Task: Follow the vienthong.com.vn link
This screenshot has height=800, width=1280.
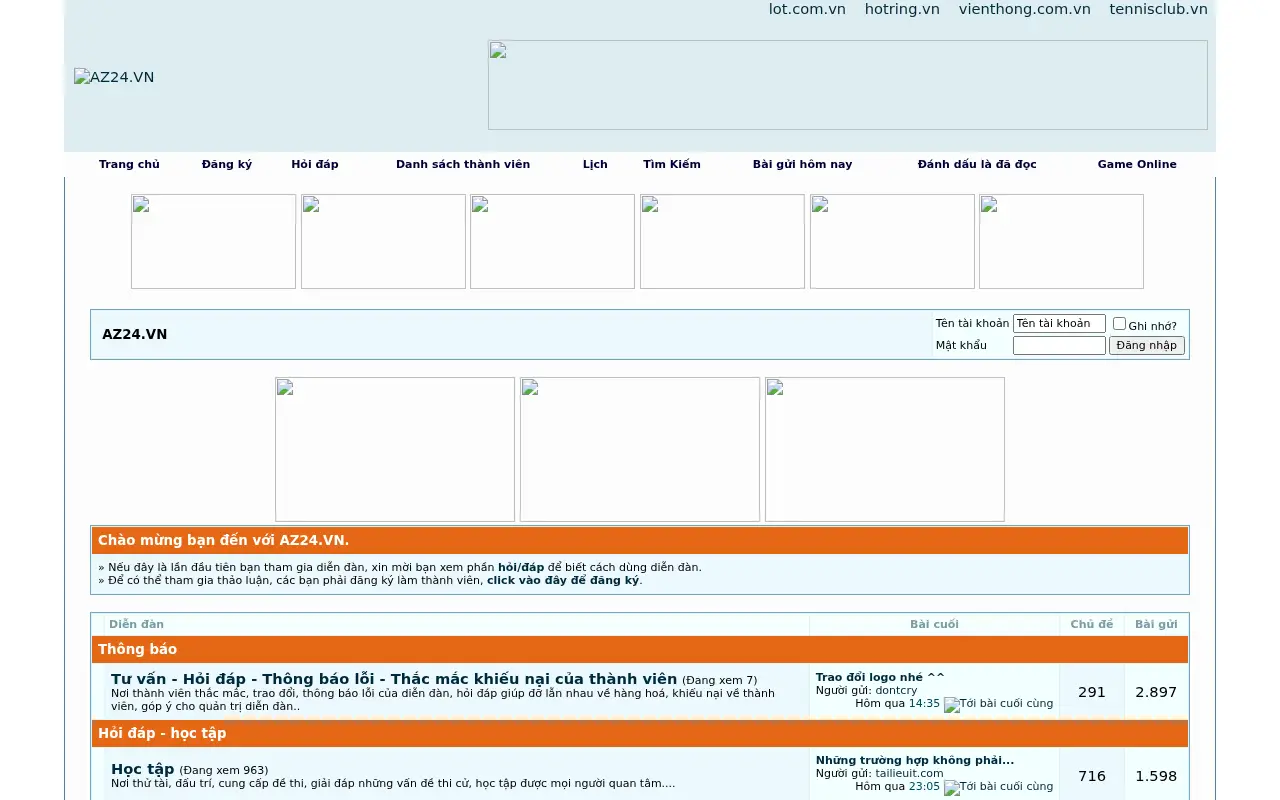Action: [1024, 9]
